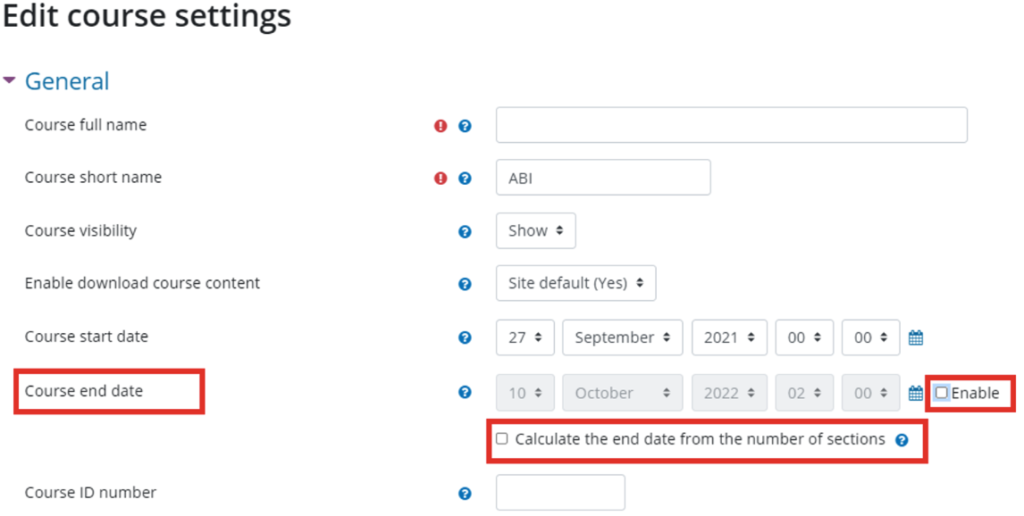Open help for Course full name
Image resolution: width=1024 pixels, height=516 pixels.
(x=464, y=126)
